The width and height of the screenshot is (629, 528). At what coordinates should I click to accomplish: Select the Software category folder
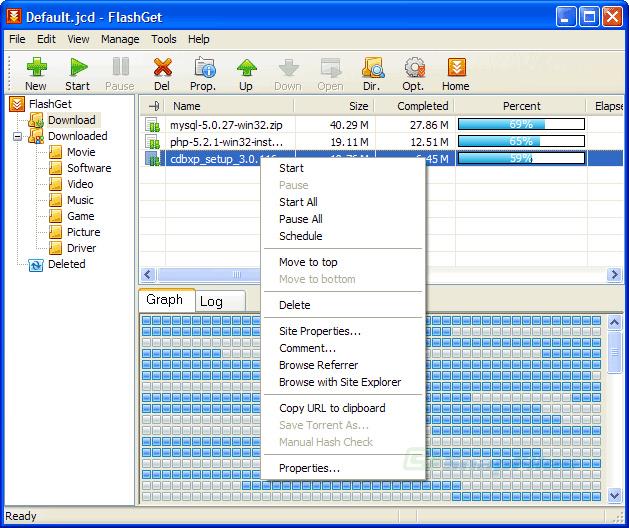88,168
